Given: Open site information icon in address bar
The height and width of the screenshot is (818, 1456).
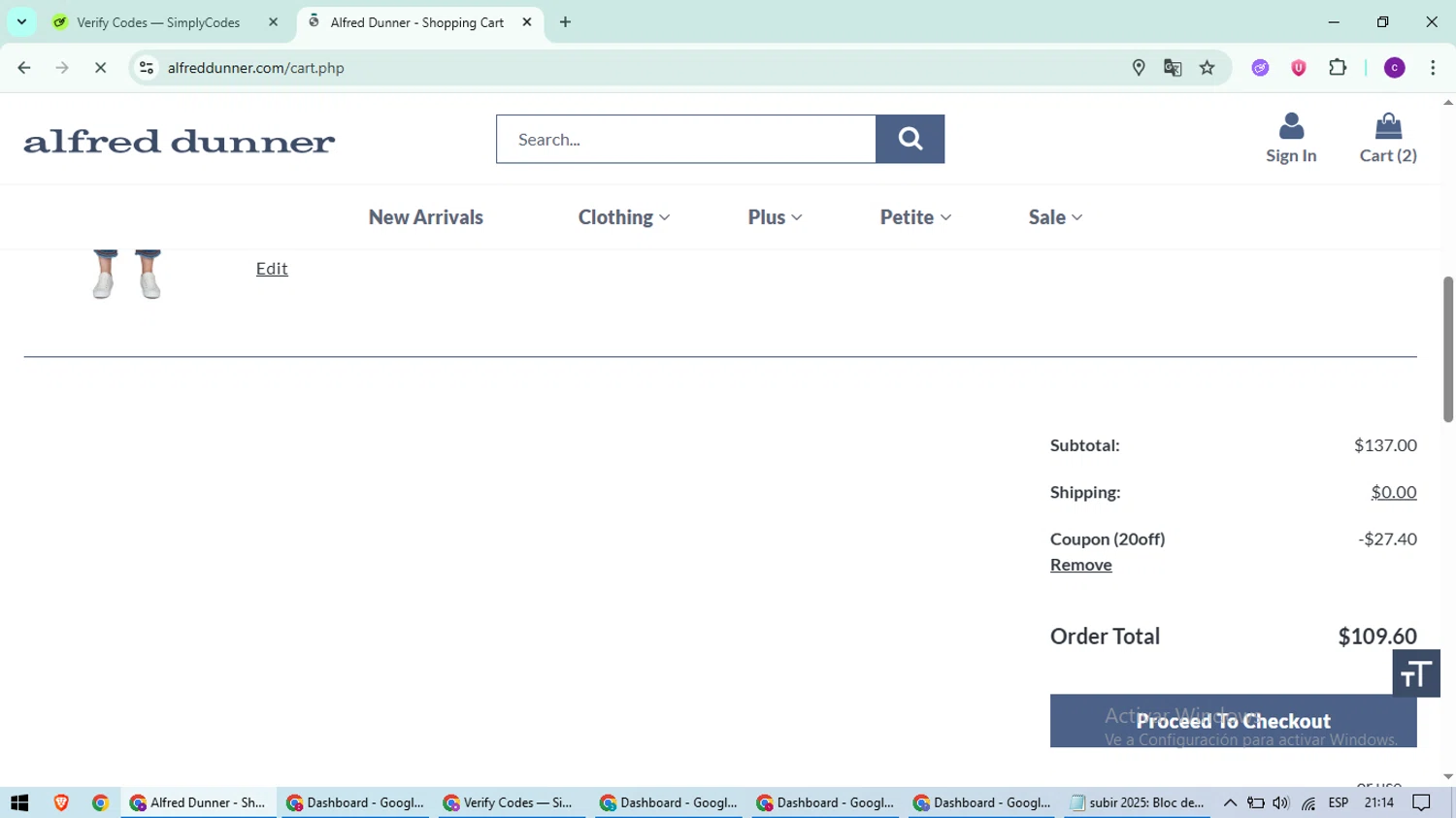Looking at the screenshot, I should point(147,68).
